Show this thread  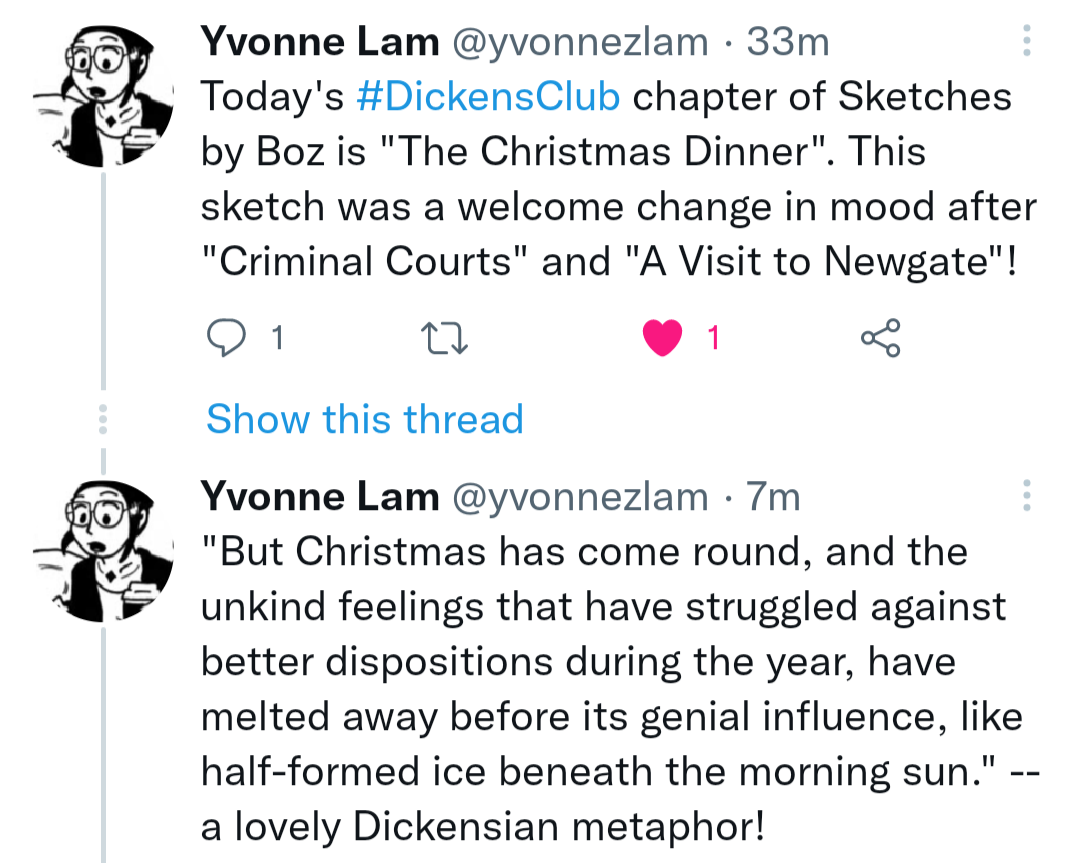364,419
